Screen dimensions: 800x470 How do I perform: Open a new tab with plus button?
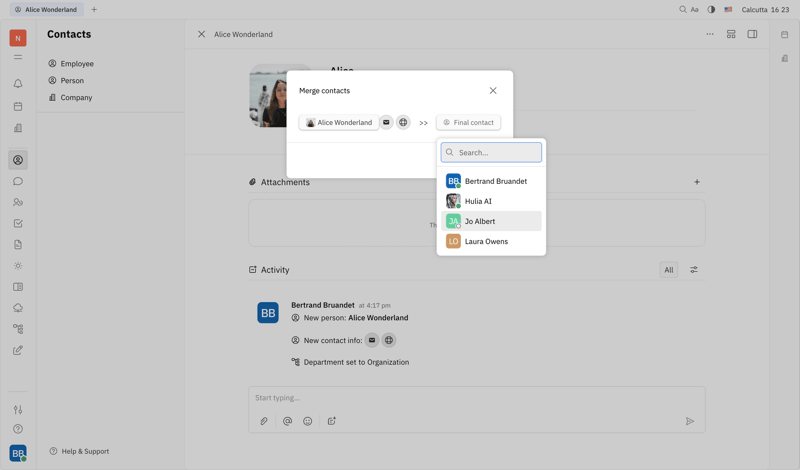pos(94,9)
